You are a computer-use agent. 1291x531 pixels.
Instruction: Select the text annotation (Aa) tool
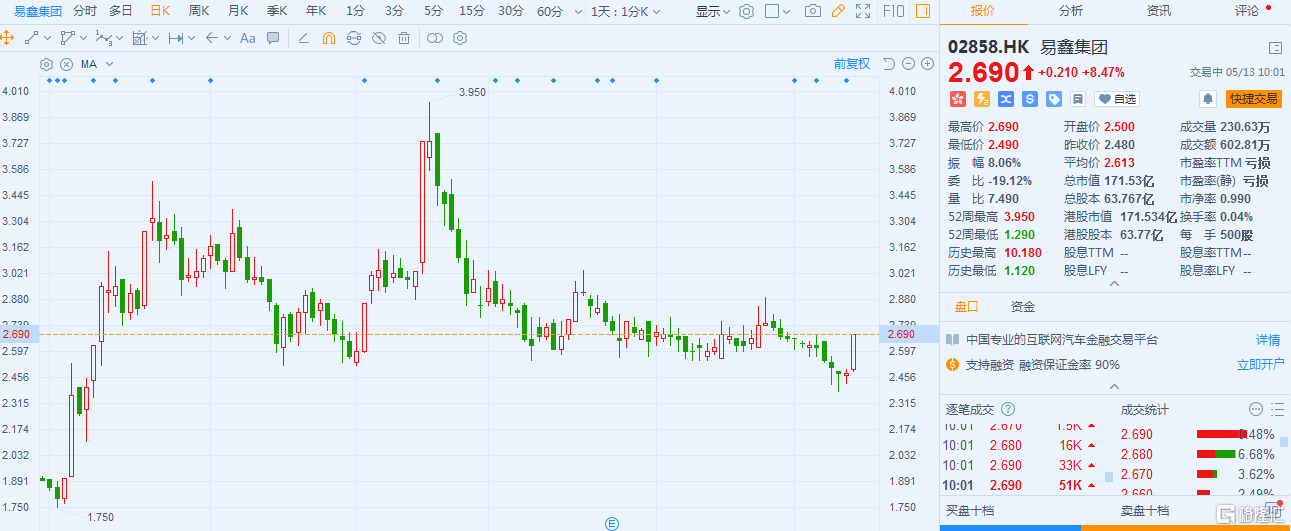[247, 38]
